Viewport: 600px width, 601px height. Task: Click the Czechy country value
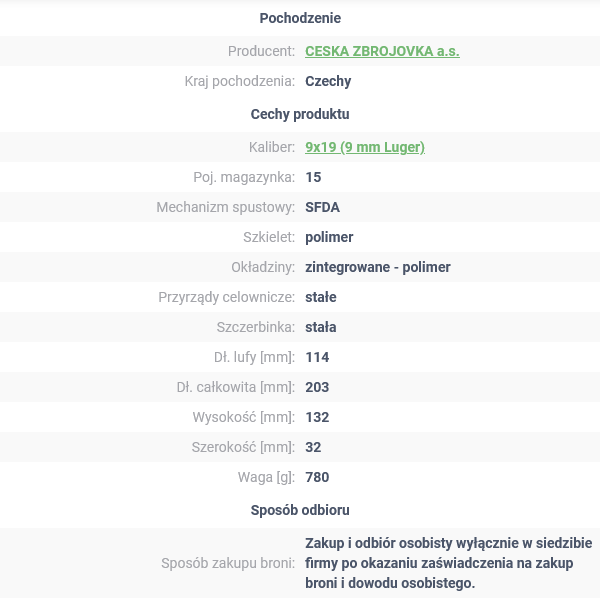[x=328, y=81]
